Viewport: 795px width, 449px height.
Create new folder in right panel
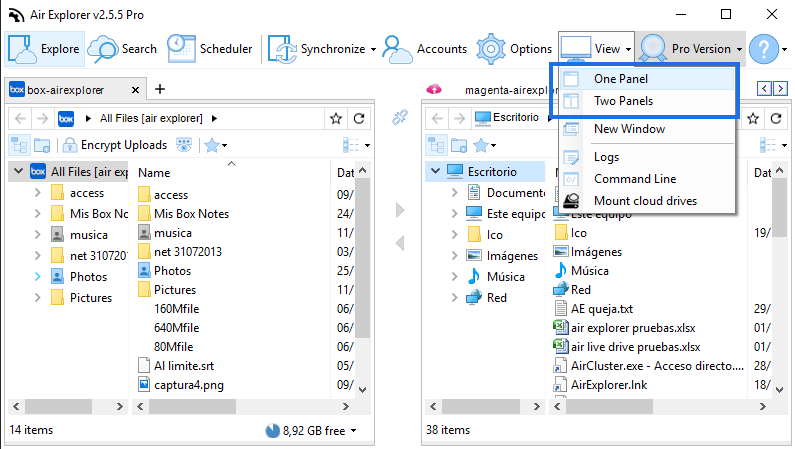tap(459, 145)
